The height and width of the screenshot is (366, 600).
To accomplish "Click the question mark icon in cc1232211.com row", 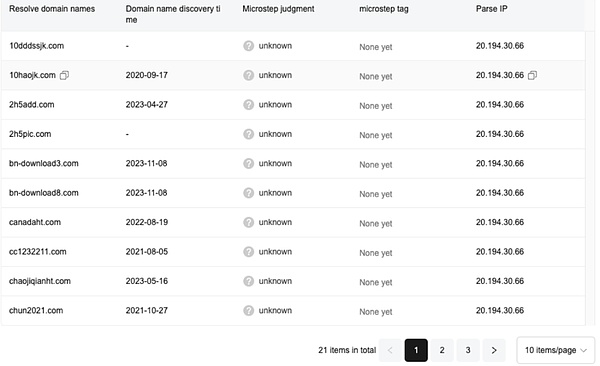I will (x=248, y=252).
